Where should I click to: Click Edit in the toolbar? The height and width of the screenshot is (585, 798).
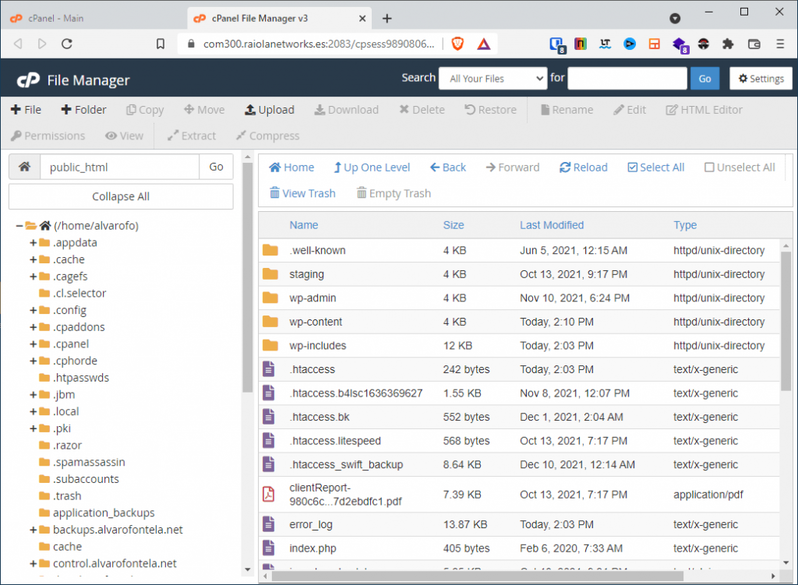630,109
